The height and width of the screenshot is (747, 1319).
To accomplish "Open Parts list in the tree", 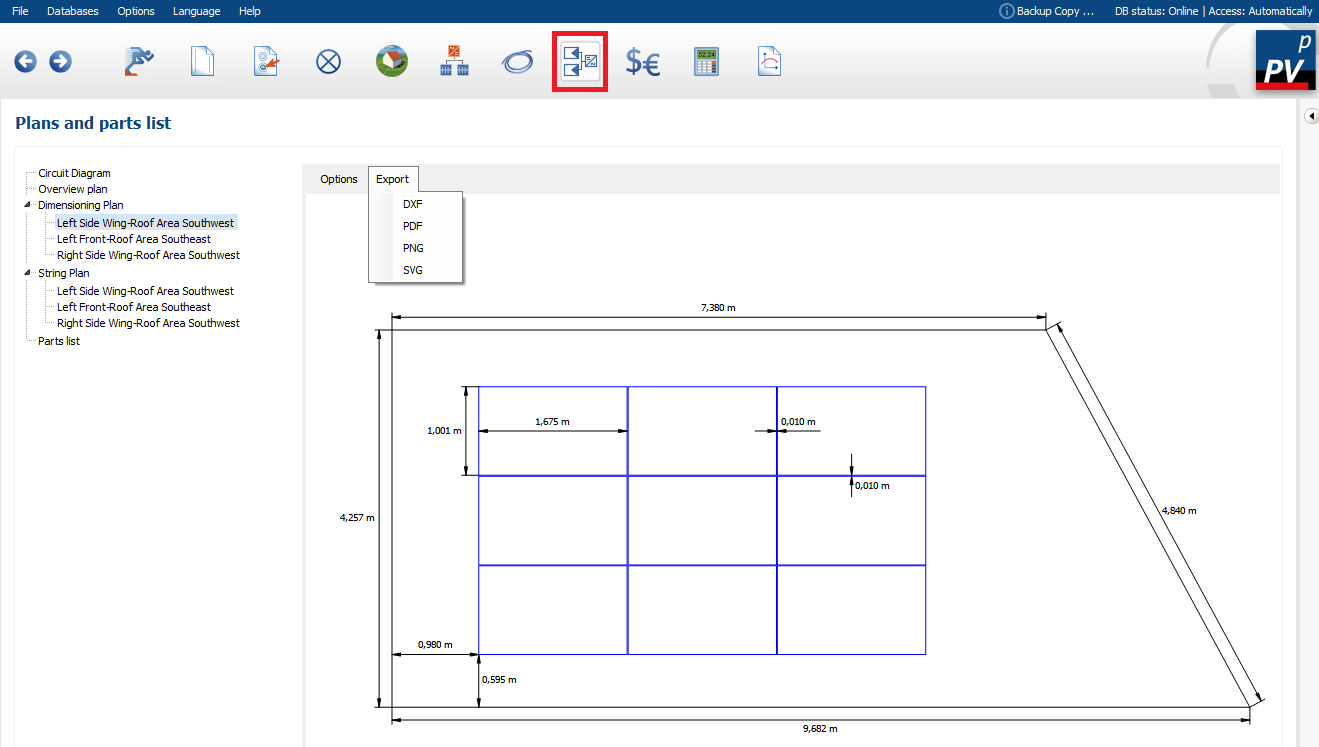I will (x=59, y=341).
